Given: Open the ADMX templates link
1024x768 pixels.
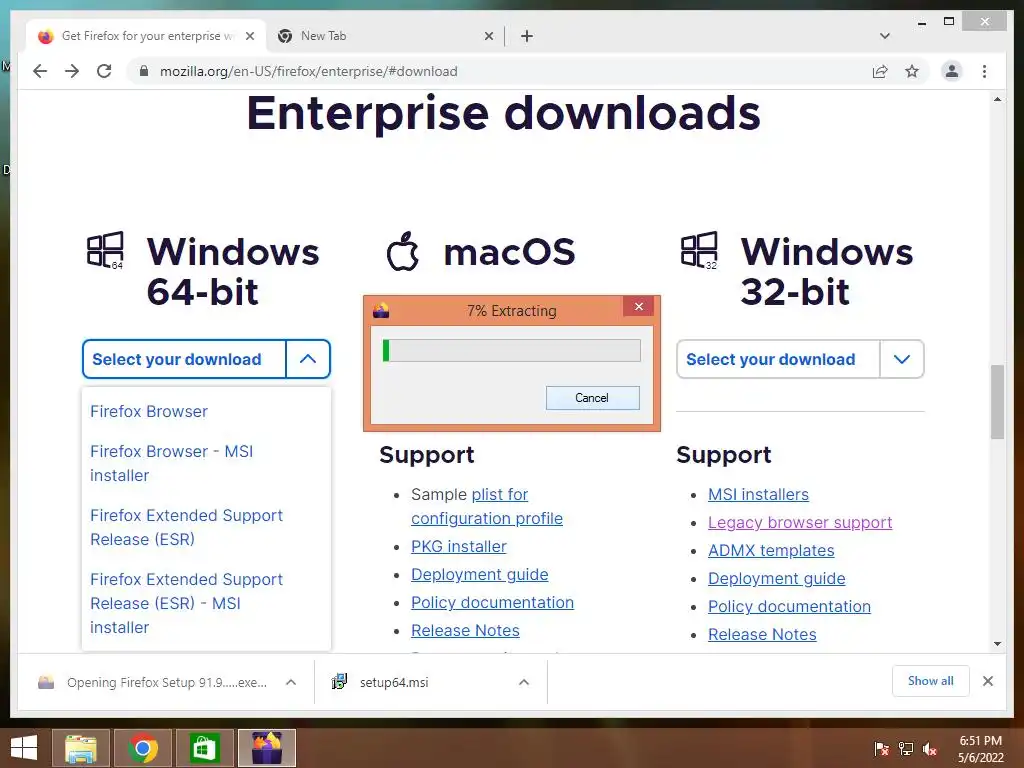Looking at the screenshot, I should tap(771, 551).
